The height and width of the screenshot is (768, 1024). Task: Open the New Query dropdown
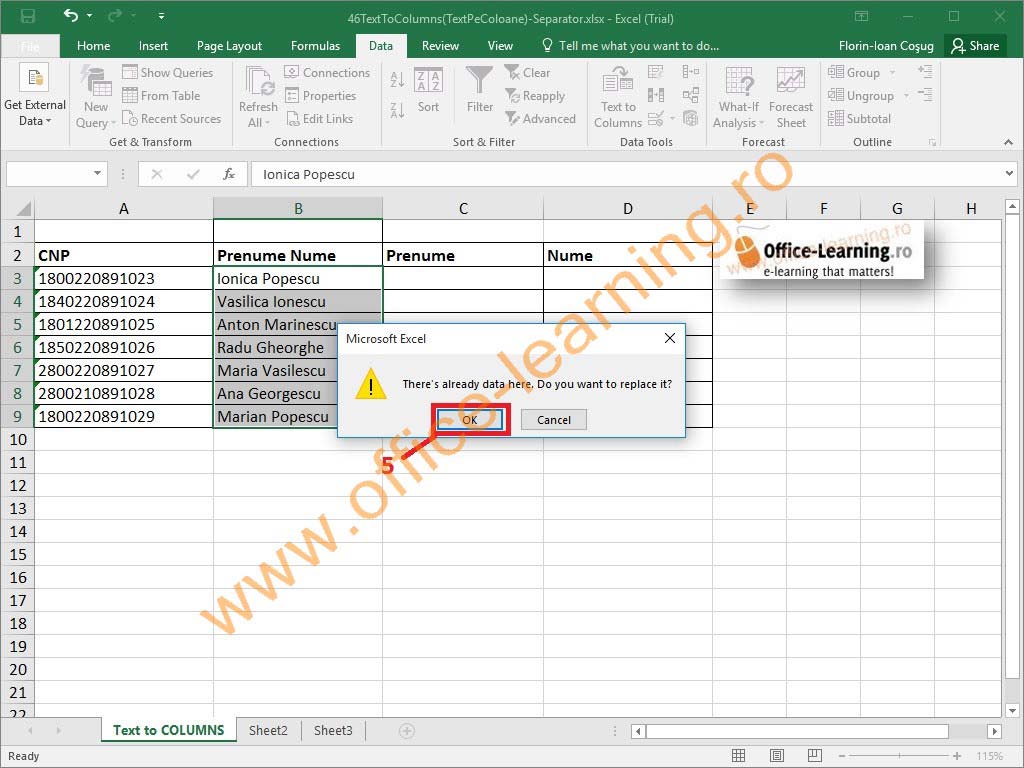pyautogui.click(x=95, y=97)
